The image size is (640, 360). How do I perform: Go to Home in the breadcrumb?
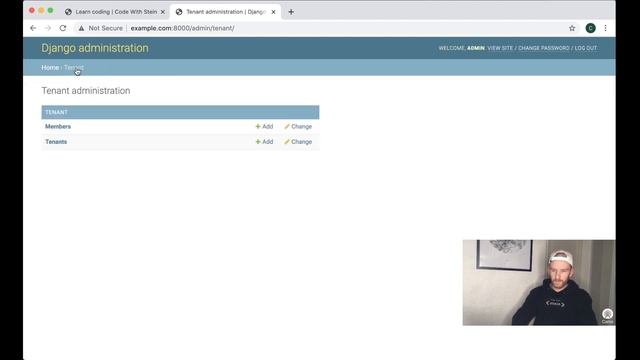(50, 67)
